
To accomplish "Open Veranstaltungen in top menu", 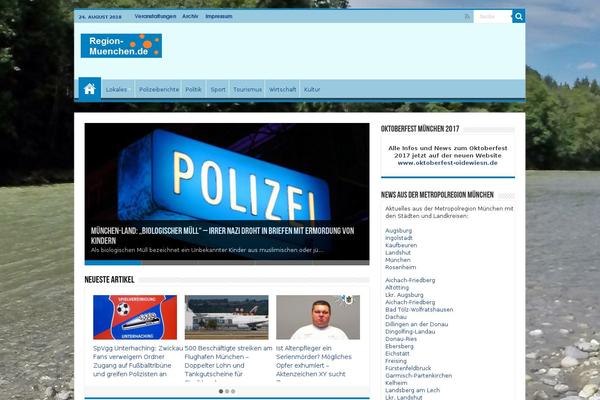I will click(155, 16).
